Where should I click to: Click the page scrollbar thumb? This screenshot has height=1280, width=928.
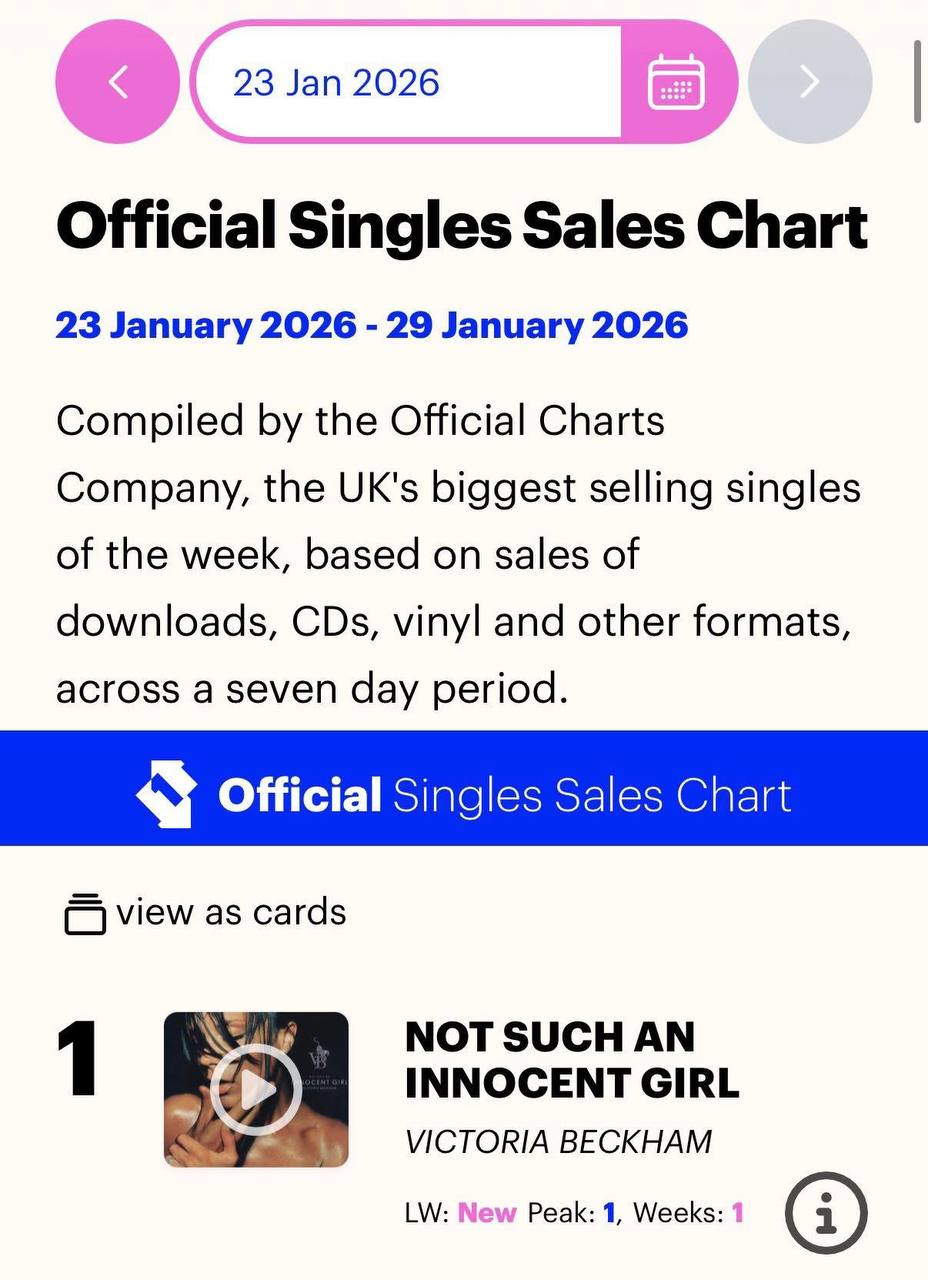[x=918, y=80]
